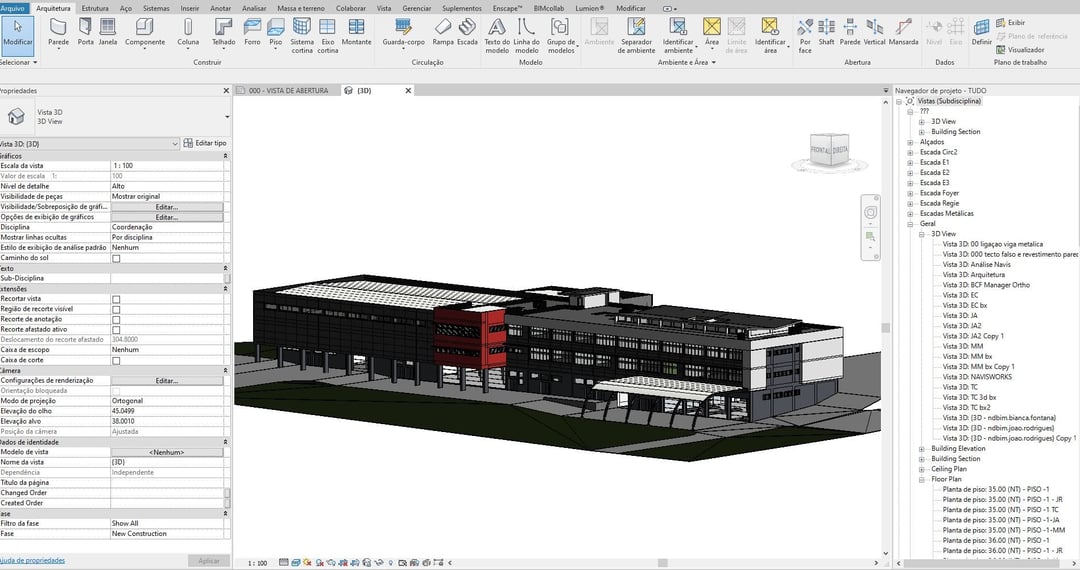Expand the Alçados tree node
1080x570 pixels.
pos(910,142)
